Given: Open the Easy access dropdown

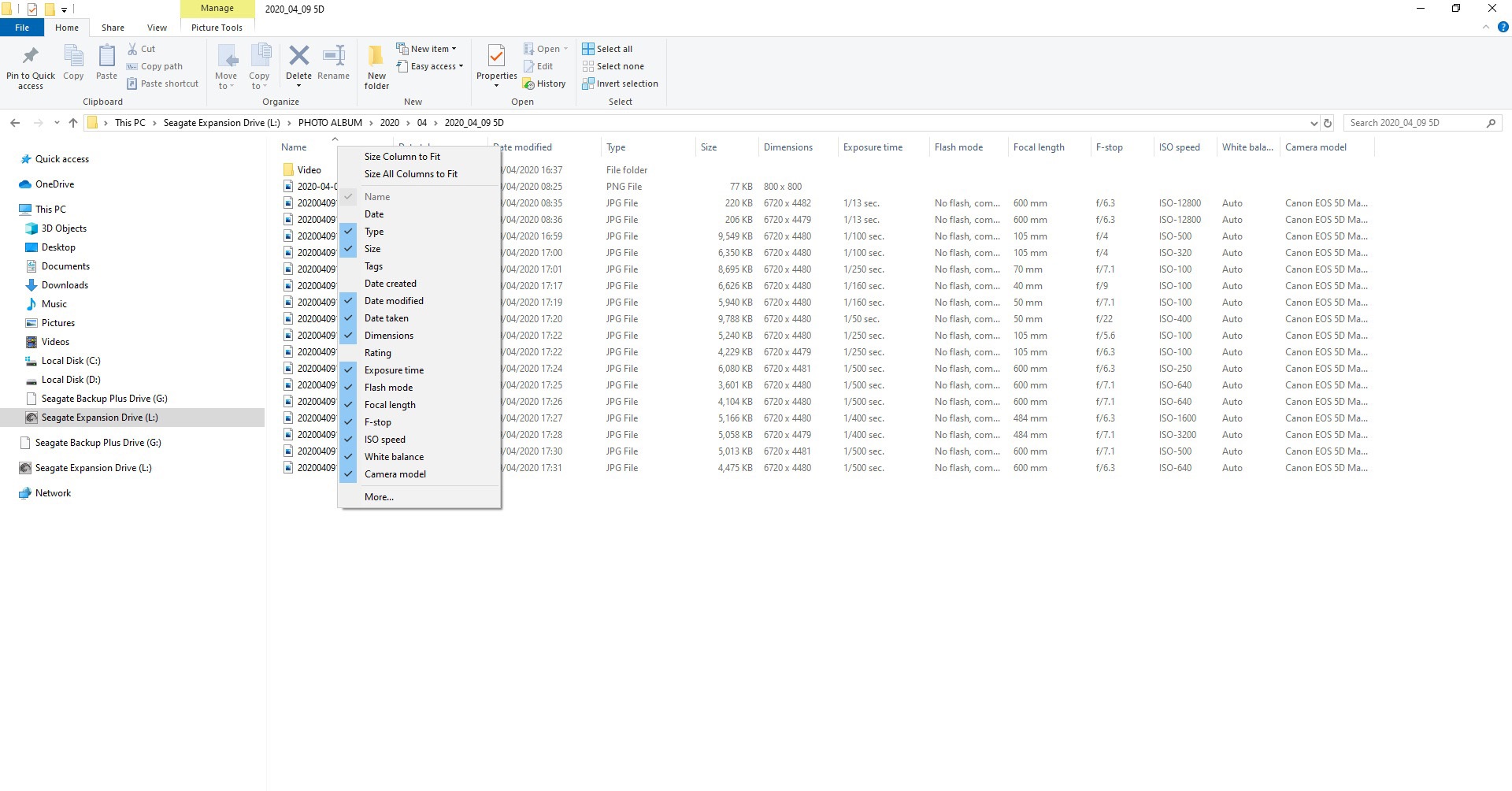Looking at the screenshot, I should pyautogui.click(x=430, y=66).
